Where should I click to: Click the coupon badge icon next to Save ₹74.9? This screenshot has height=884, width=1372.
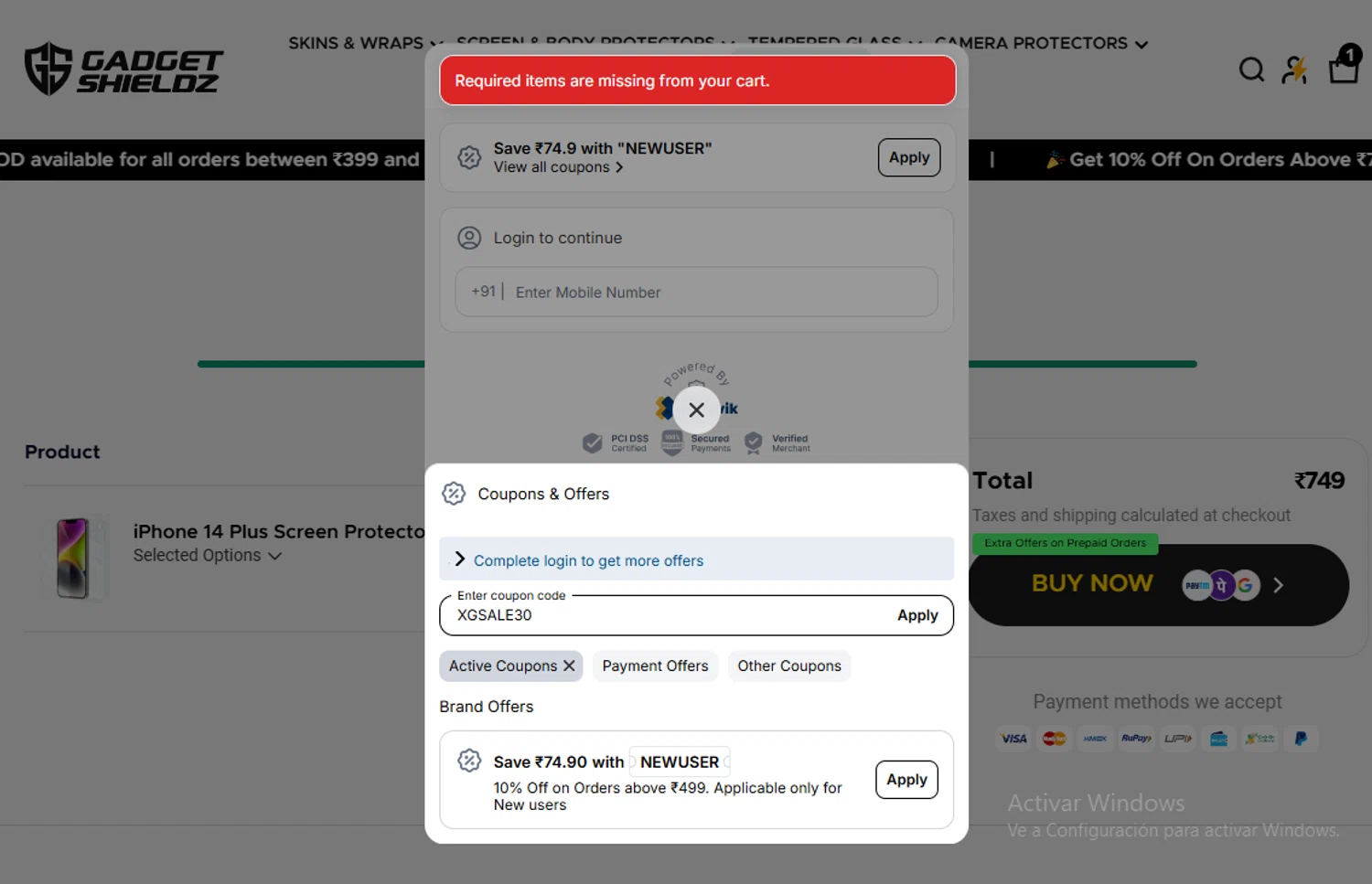click(x=469, y=157)
